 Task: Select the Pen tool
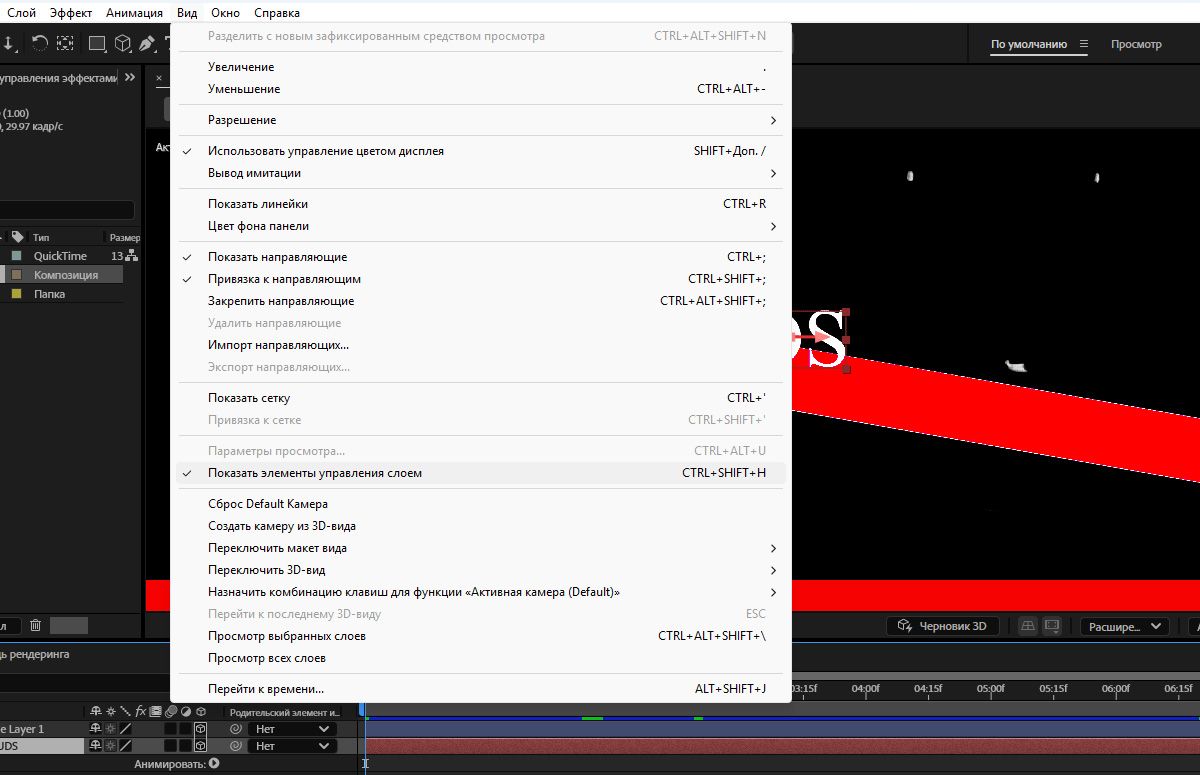[148, 43]
